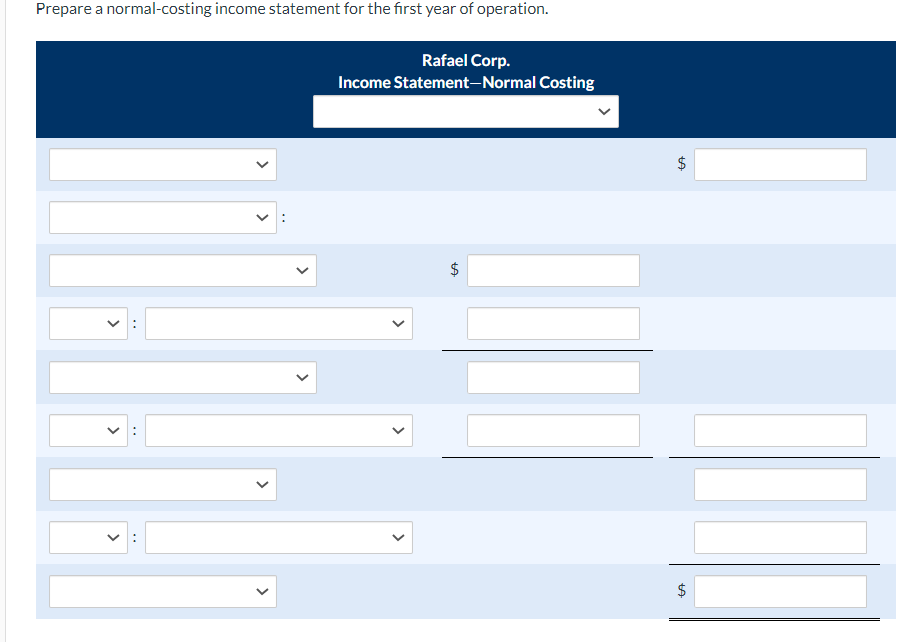
Task: Open fourth row wide label dropdown
Action: [279, 324]
